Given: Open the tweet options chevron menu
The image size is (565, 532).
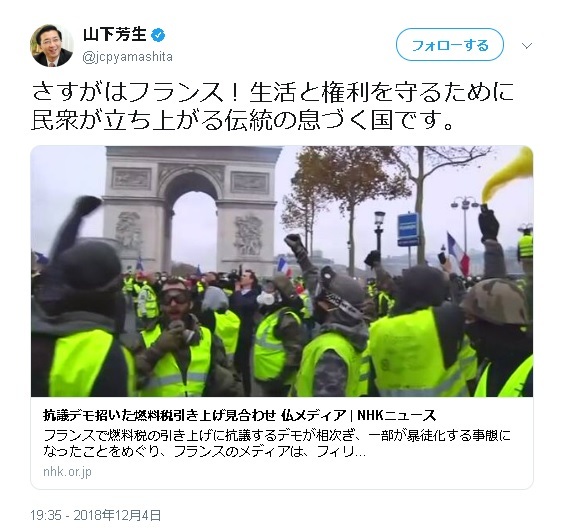Looking at the screenshot, I should (x=527, y=46).
